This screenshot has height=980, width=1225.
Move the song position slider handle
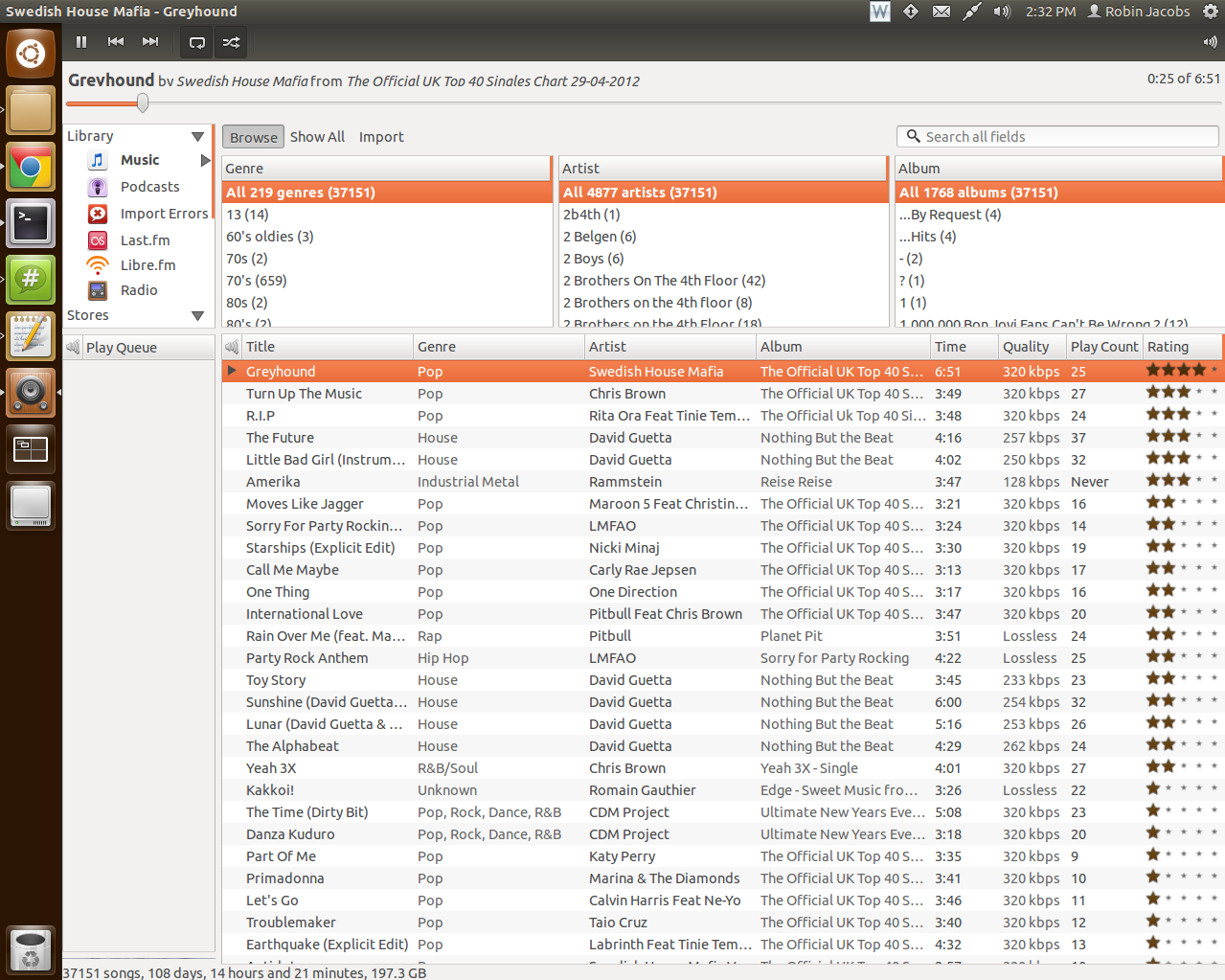tap(143, 103)
